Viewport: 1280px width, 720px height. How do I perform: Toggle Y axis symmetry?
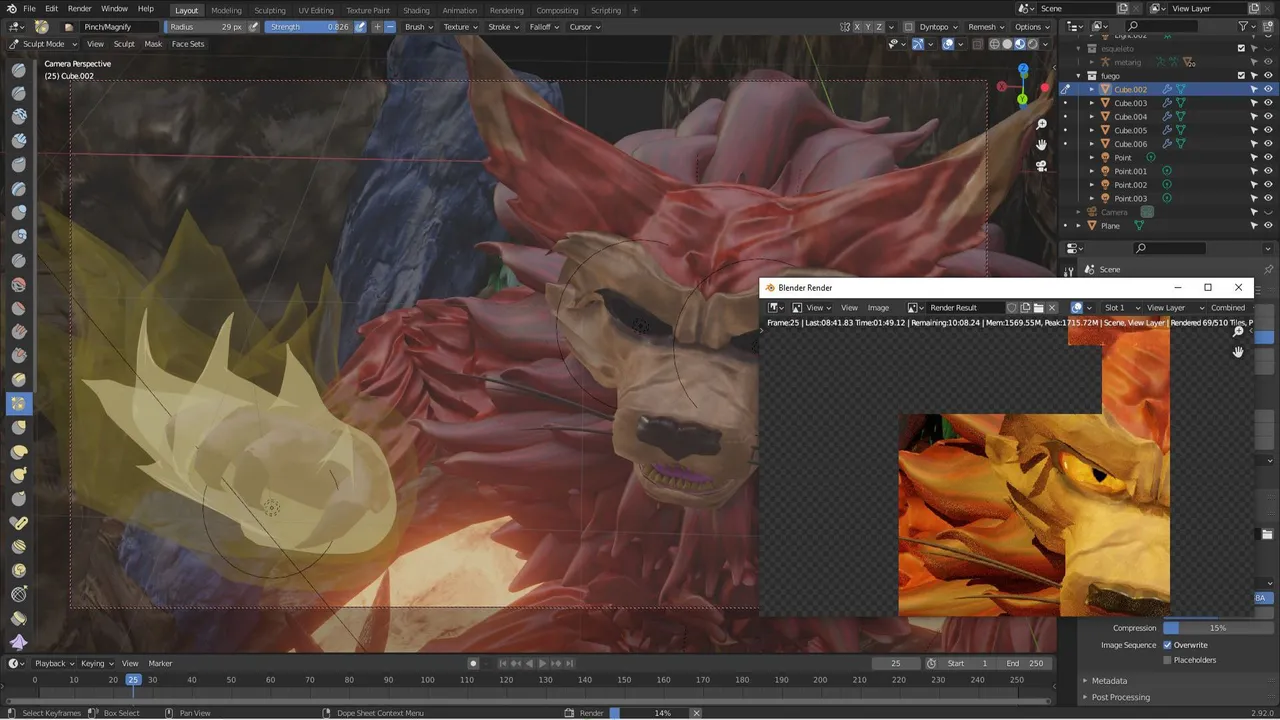point(867,27)
